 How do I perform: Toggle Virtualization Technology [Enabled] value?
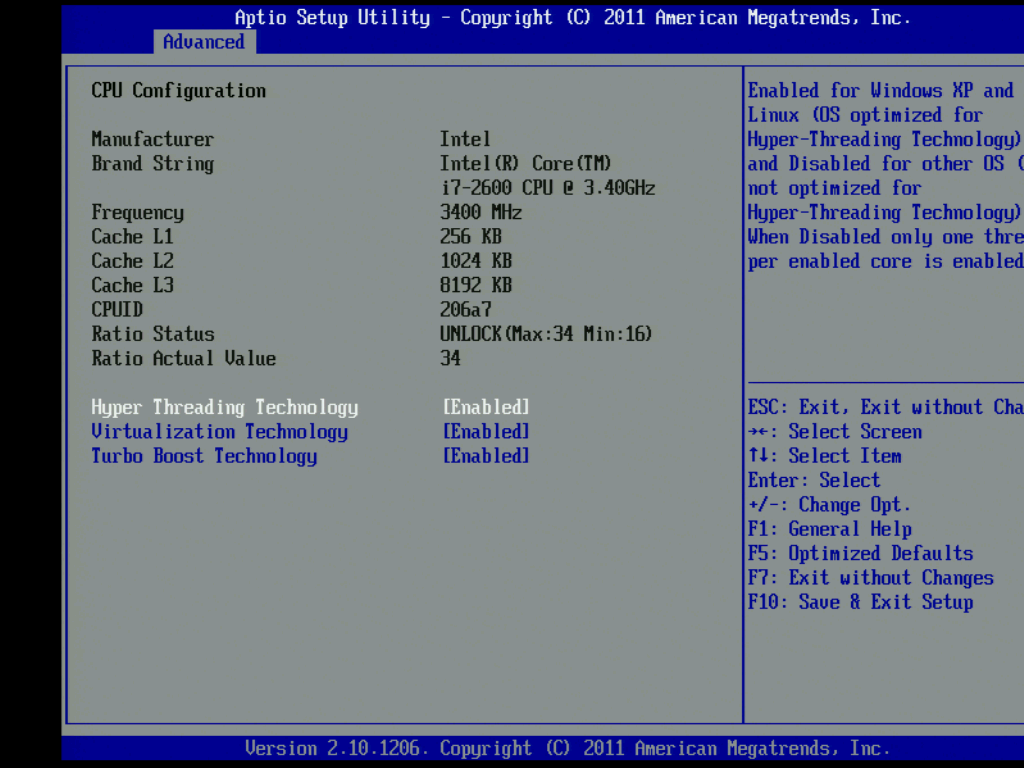pos(487,432)
